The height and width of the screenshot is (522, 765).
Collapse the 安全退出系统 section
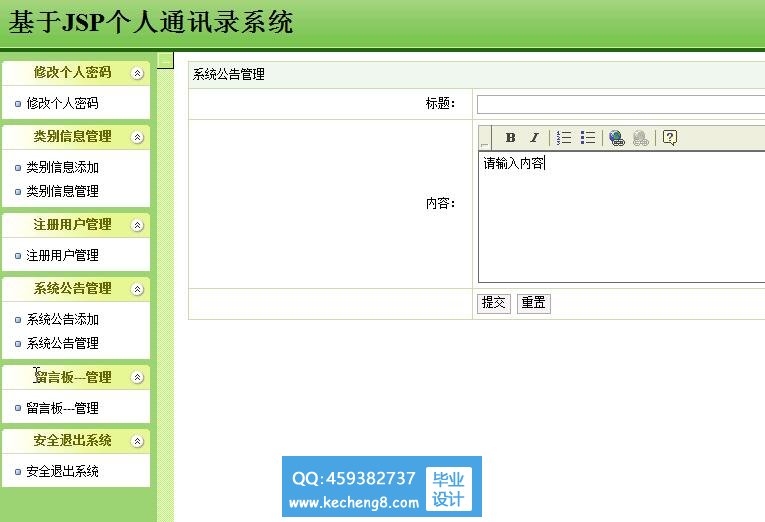pyautogui.click(x=138, y=442)
